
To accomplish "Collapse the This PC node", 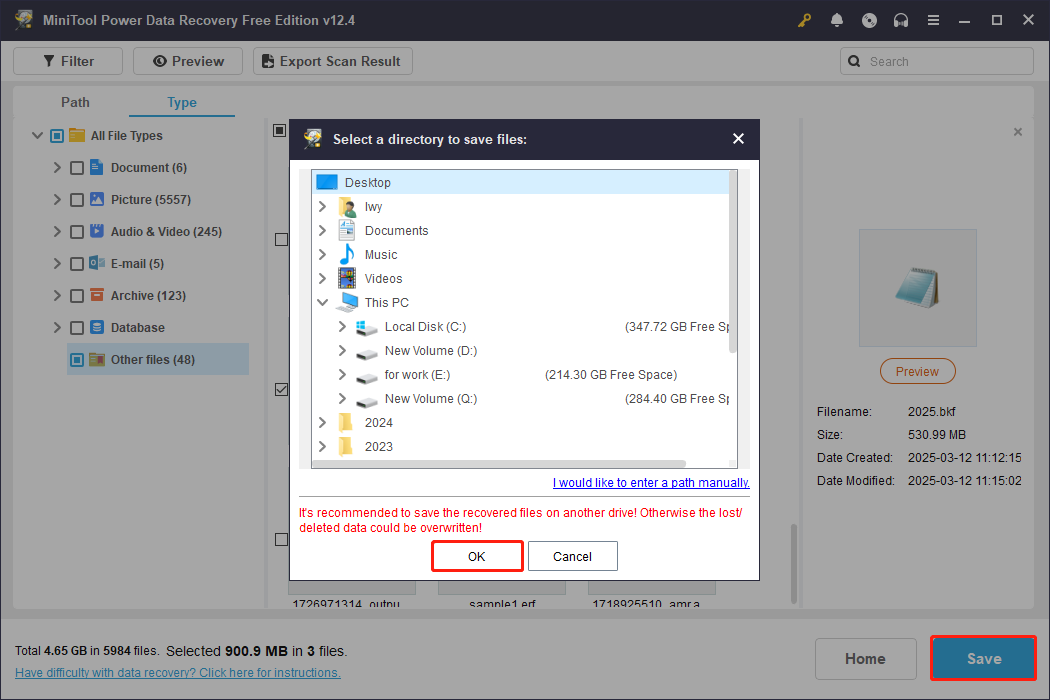I will [x=322, y=303].
